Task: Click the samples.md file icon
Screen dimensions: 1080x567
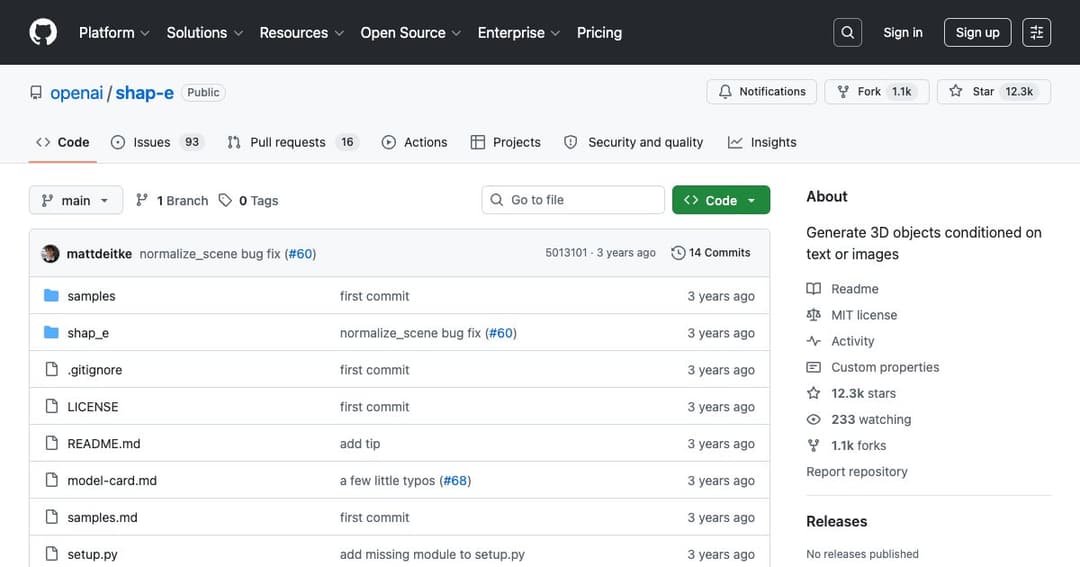Action: pyautogui.click(x=52, y=517)
